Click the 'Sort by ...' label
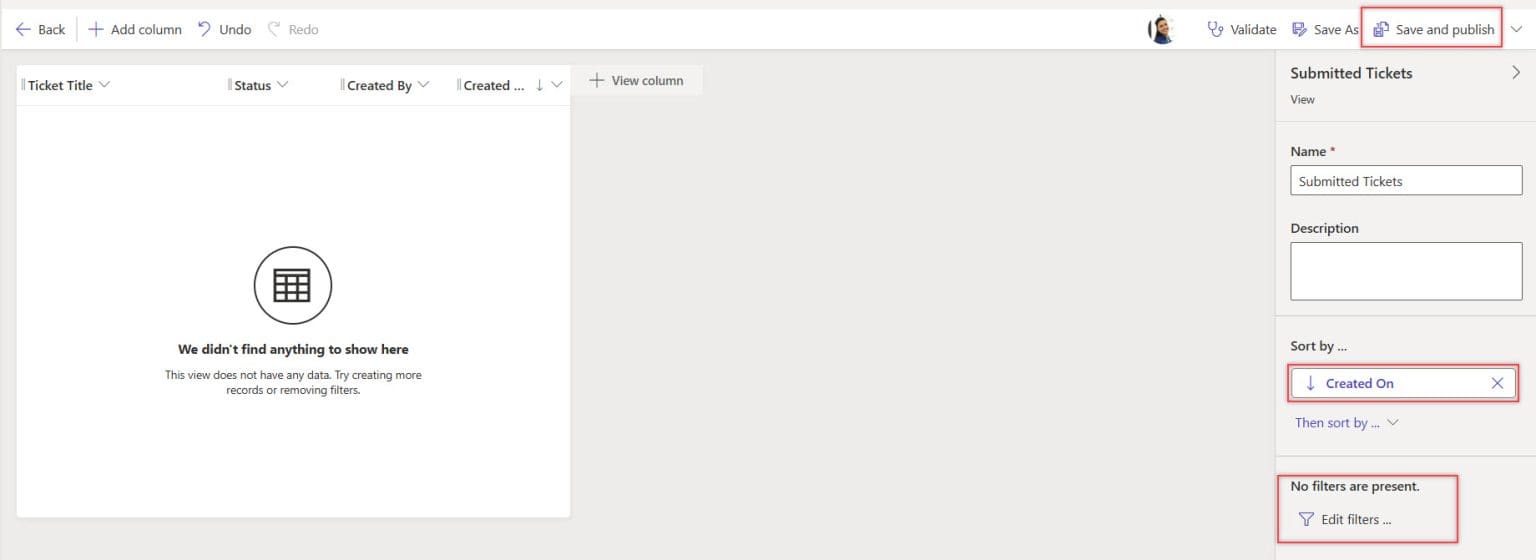The height and width of the screenshot is (560, 1536). point(1318,346)
